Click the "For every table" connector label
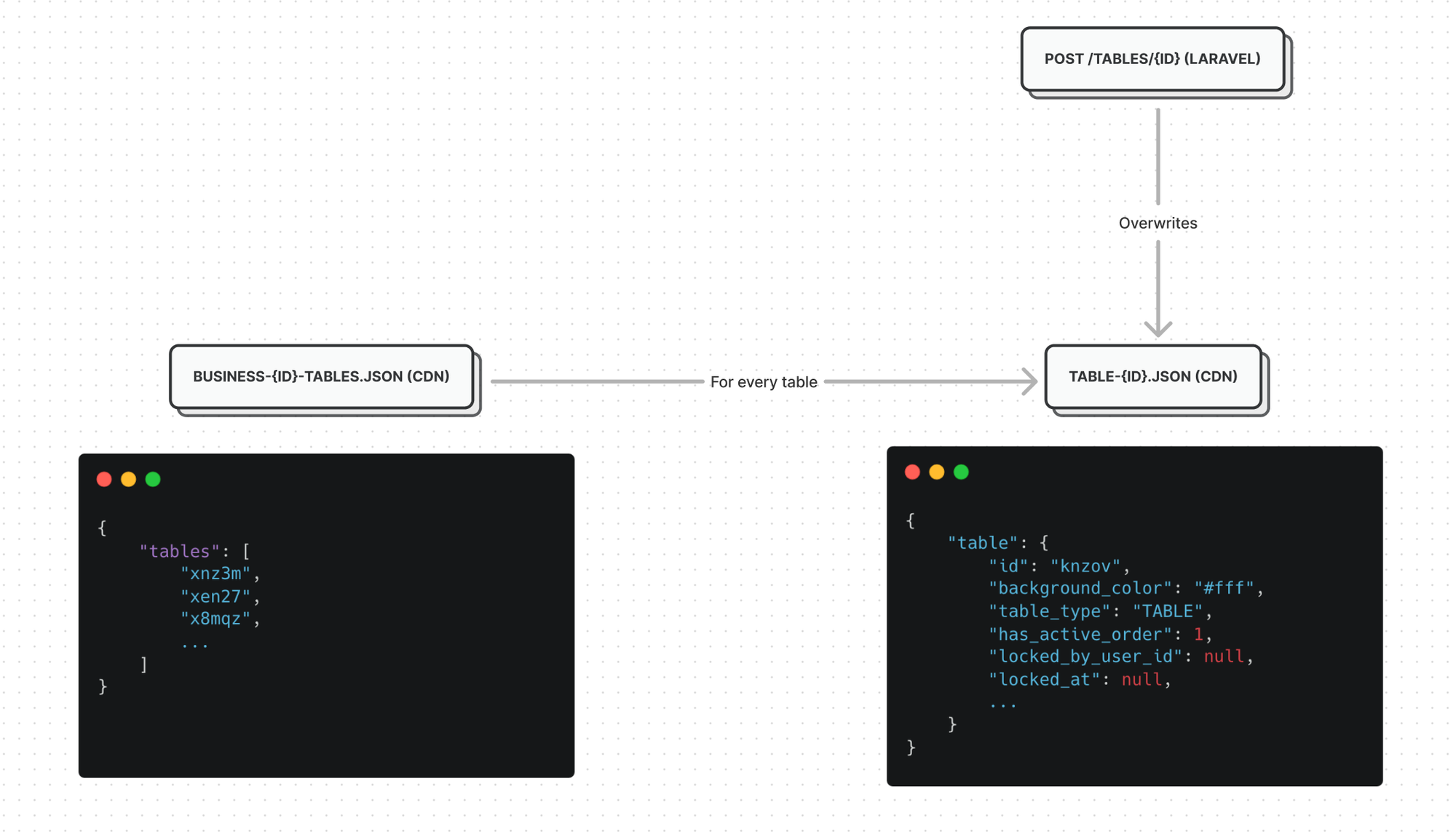 pyautogui.click(x=764, y=382)
